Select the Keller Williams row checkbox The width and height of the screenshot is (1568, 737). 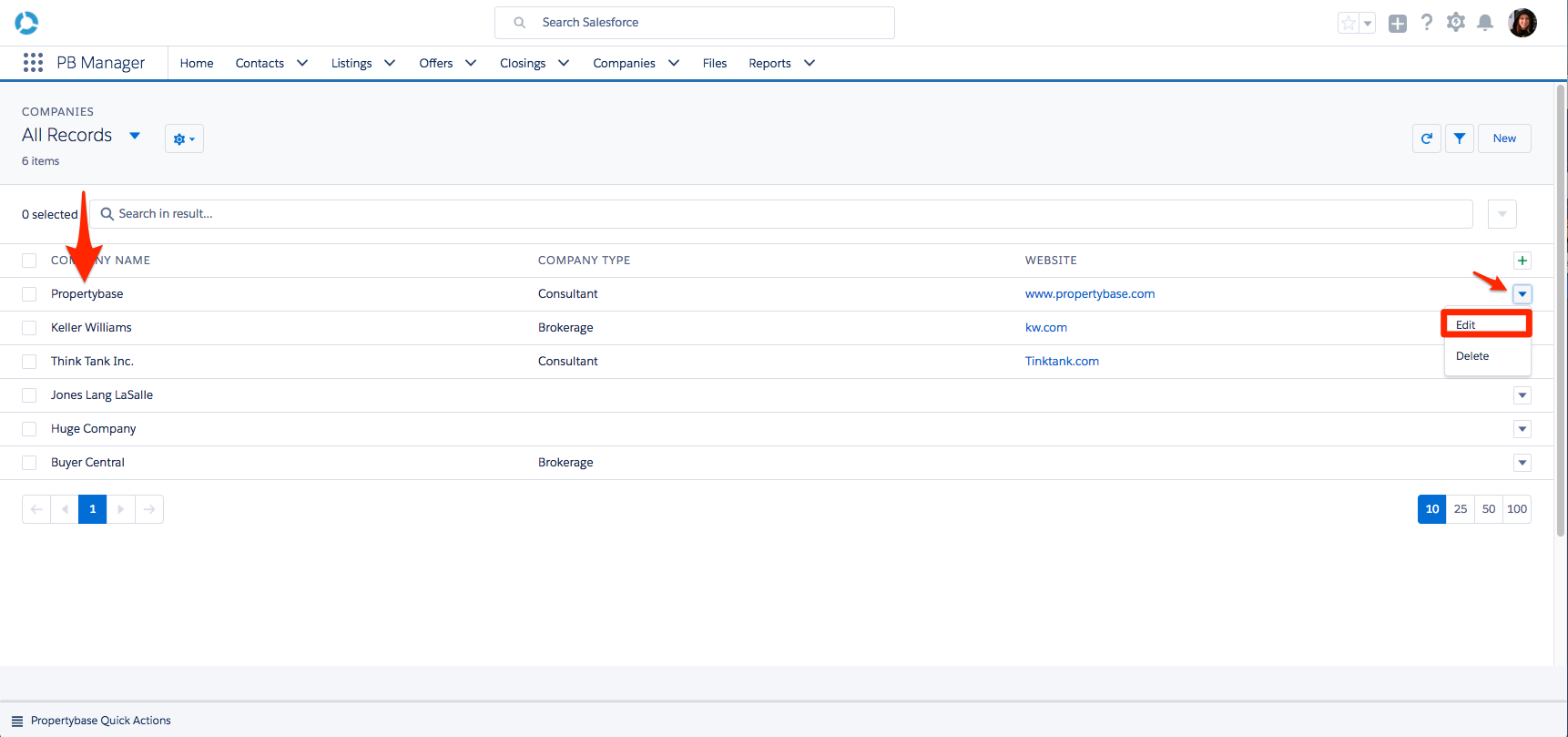click(x=29, y=328)
